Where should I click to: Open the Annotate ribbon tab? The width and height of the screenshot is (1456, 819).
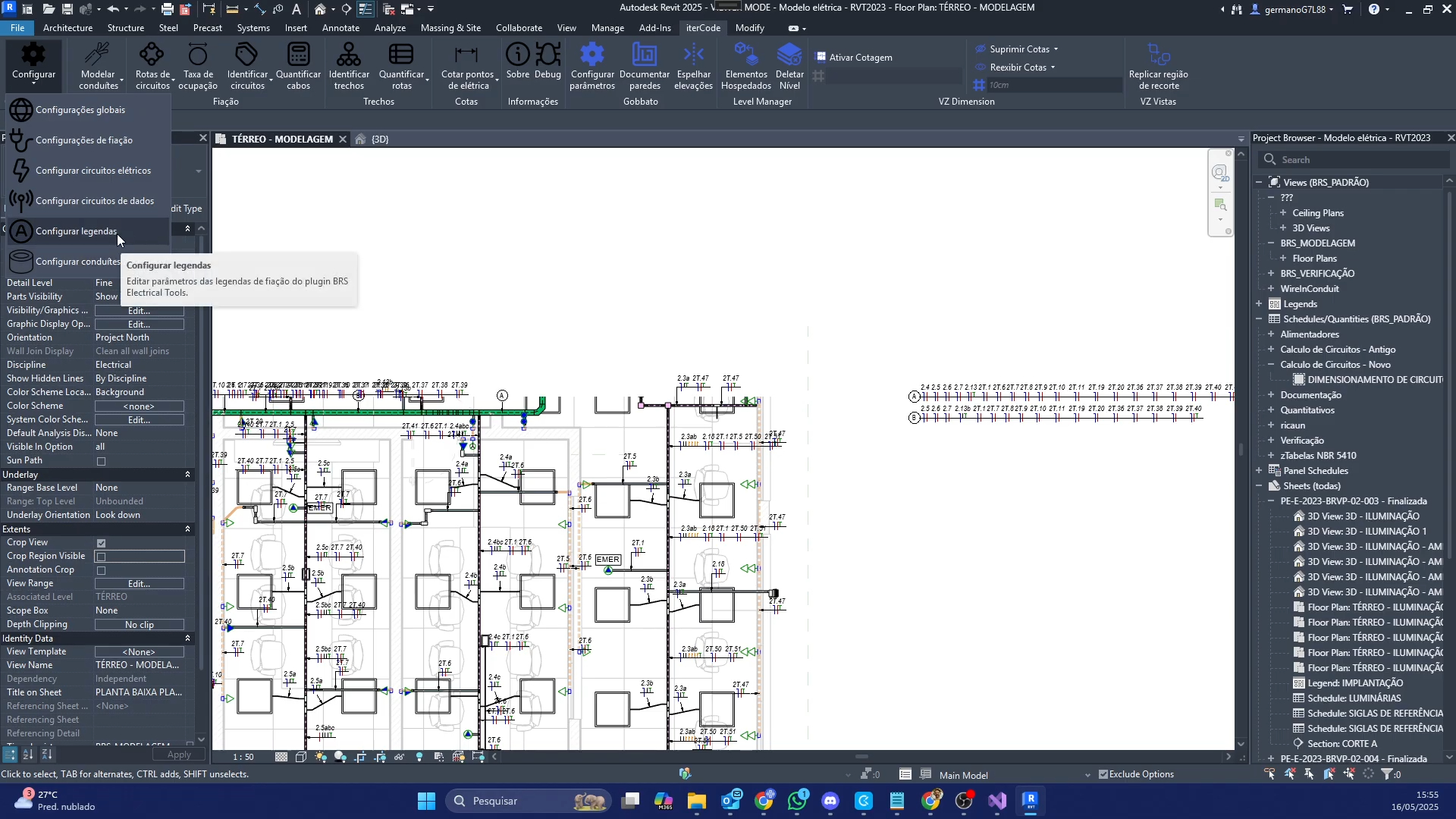pyautogui.click(x=340, y=28)
